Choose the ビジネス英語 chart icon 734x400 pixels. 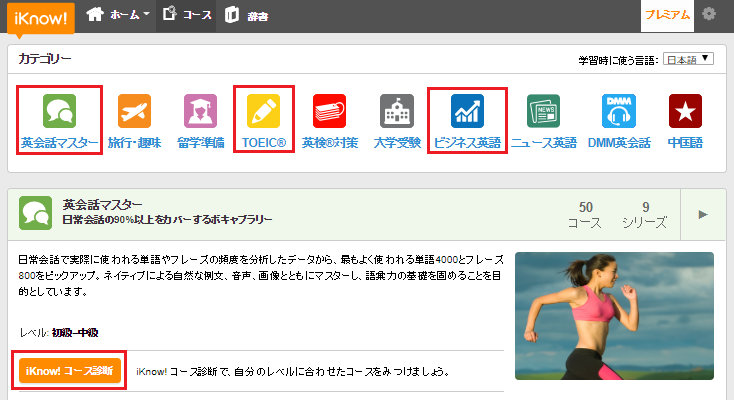pos(467,111)
